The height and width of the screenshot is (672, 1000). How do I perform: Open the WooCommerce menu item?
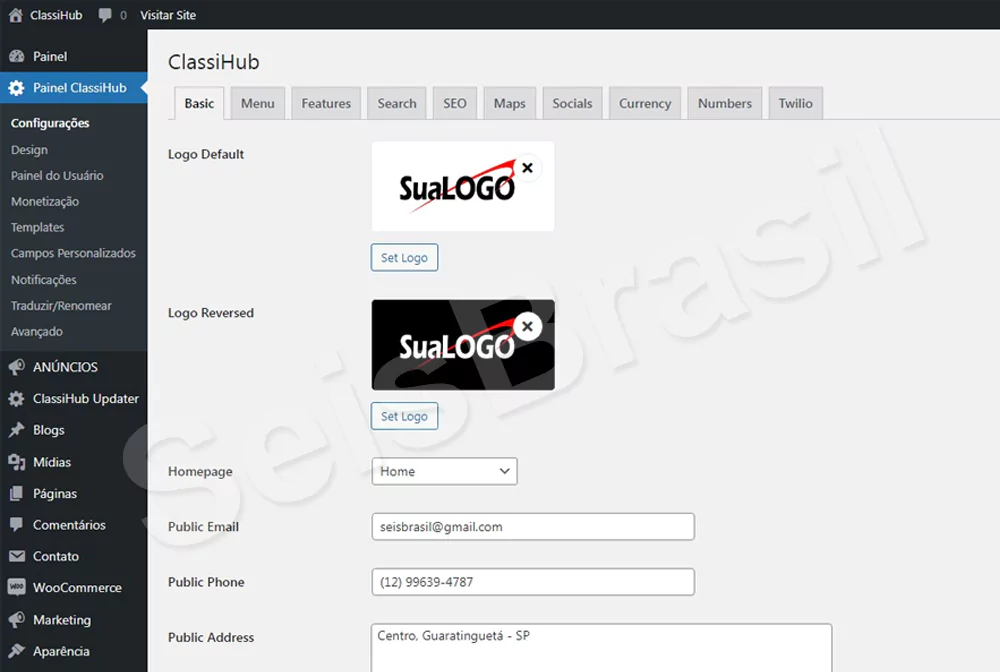77,587
